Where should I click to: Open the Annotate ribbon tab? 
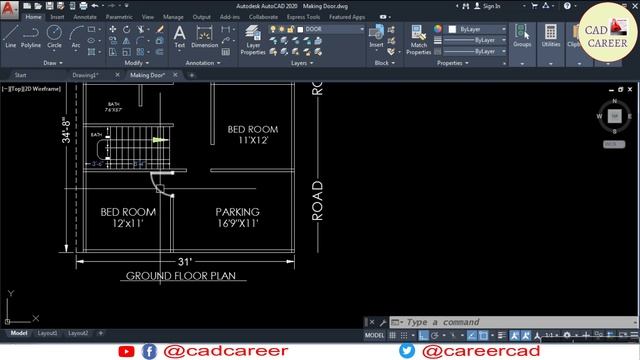[85, 17]
